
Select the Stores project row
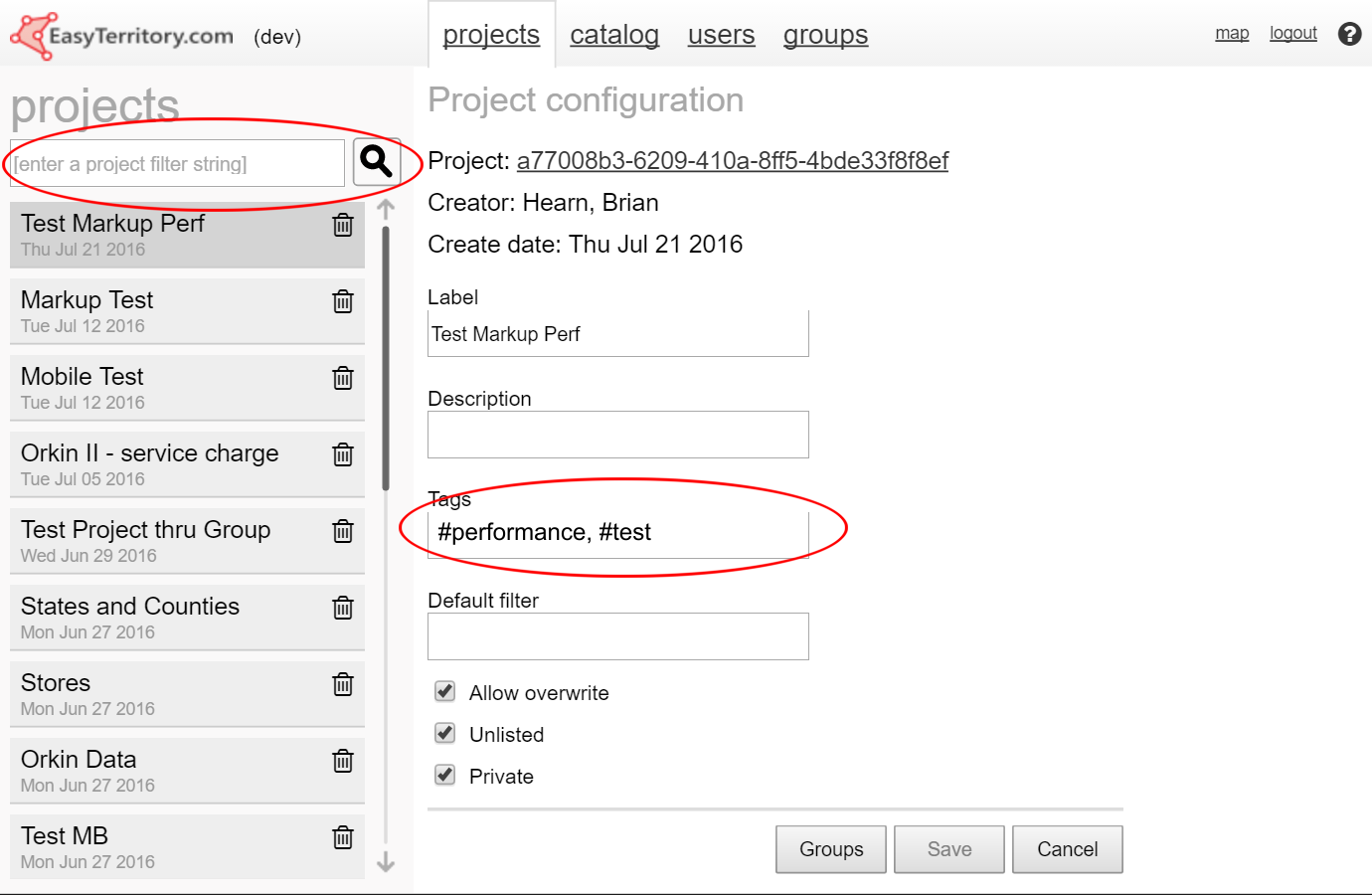187,694
